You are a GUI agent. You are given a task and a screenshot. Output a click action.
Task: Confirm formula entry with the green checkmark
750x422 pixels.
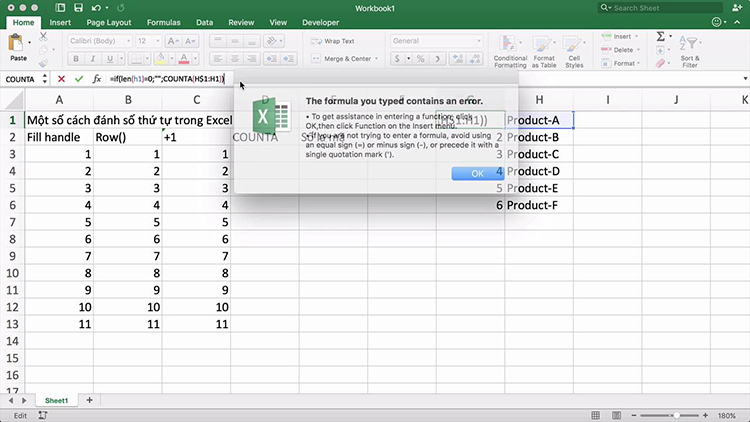[79, 79]
